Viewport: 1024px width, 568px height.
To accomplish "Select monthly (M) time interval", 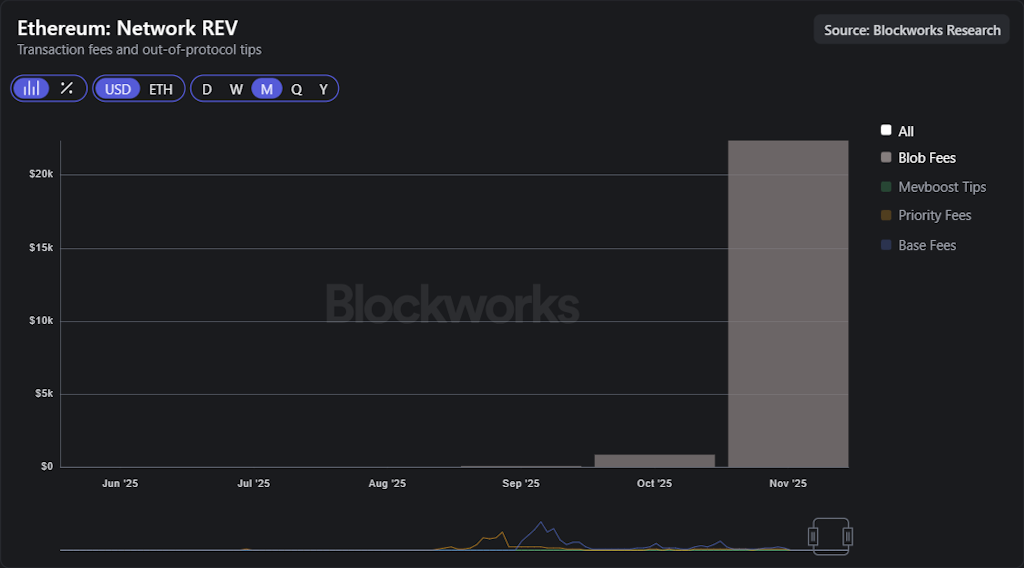I will pos(267,89).
